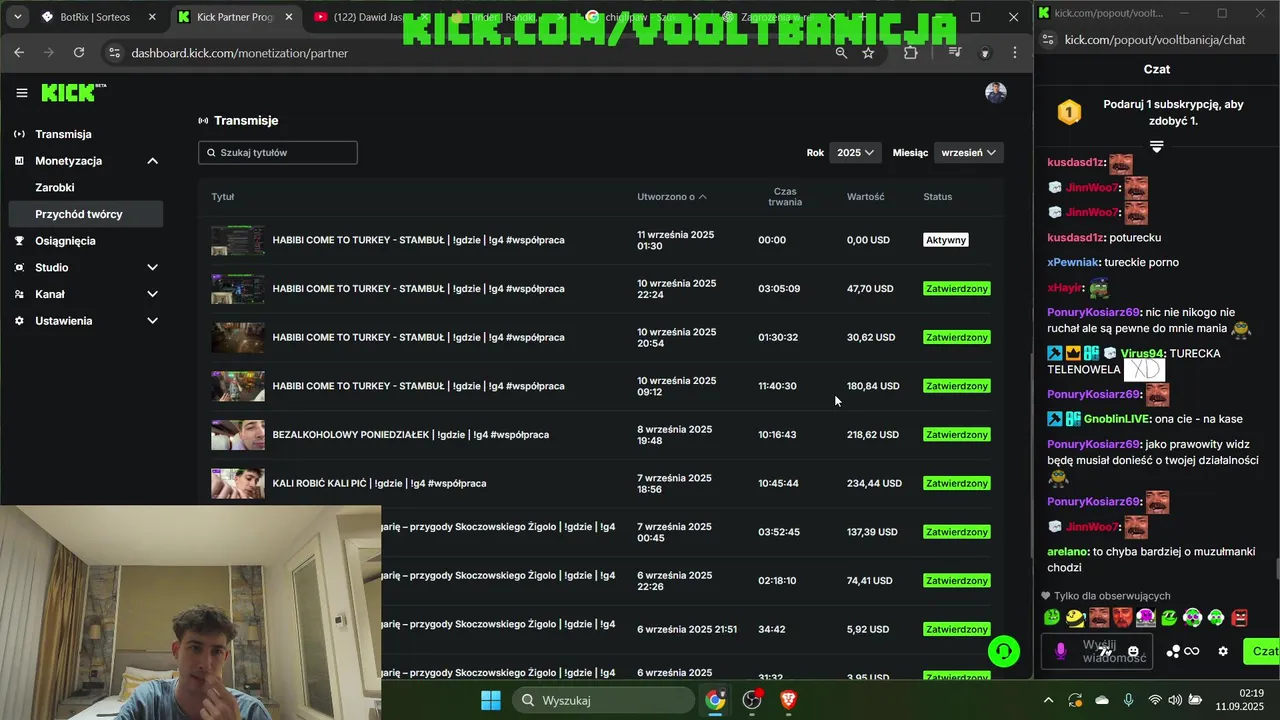The image size is (1280, 720).
Task: Click username xPewniak in the chat
Action: [x=1073, y=262]
